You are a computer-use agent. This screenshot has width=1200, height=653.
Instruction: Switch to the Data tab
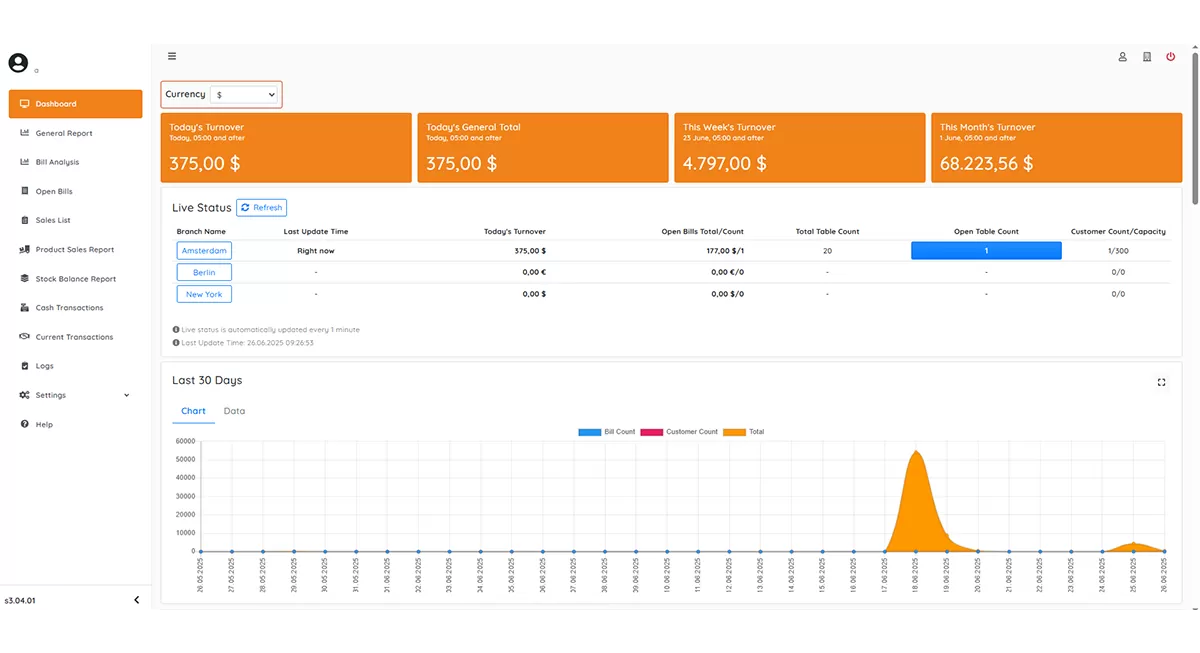[234, 411]
